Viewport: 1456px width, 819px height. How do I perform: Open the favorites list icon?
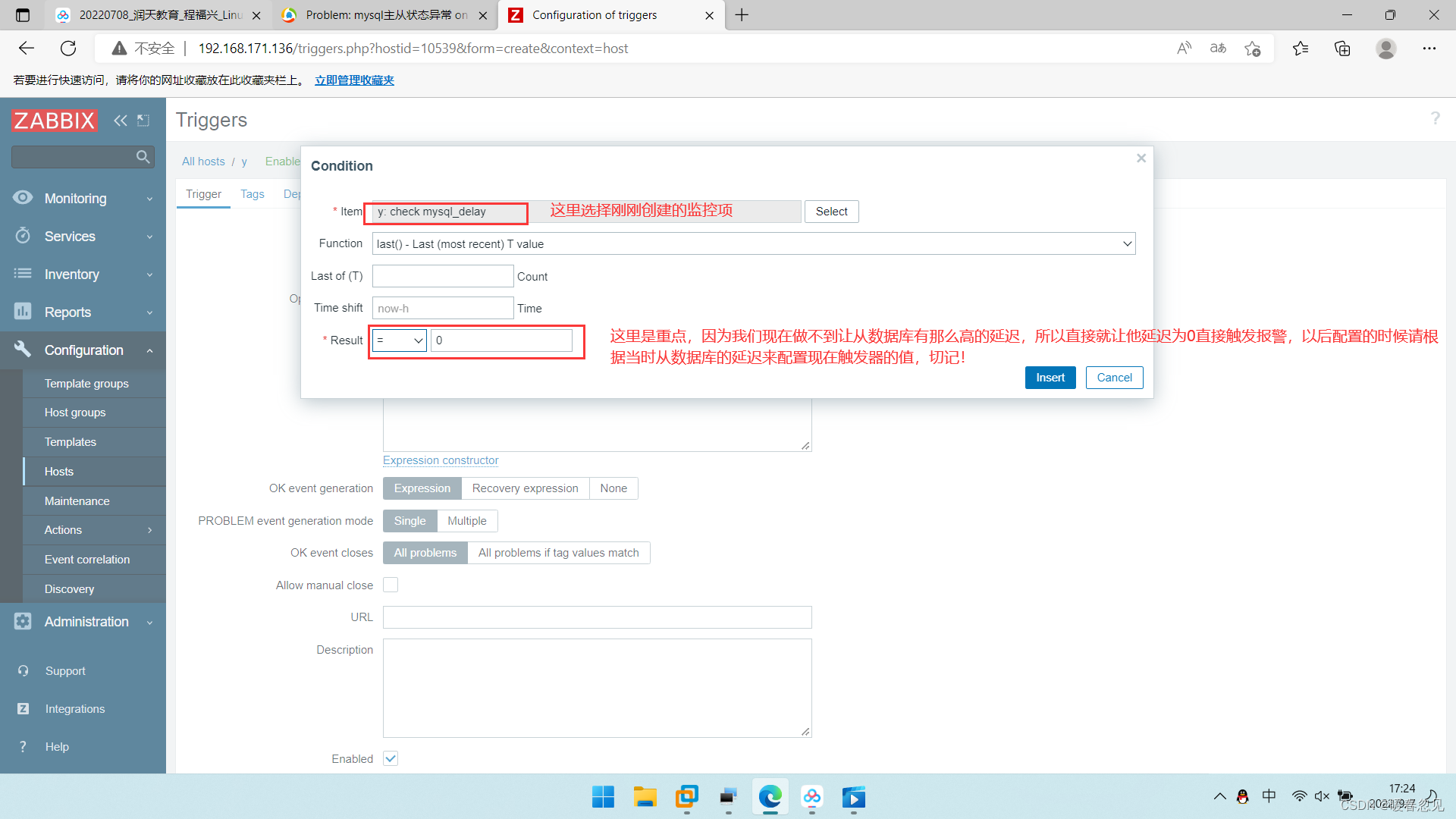tap(1301, 49)
